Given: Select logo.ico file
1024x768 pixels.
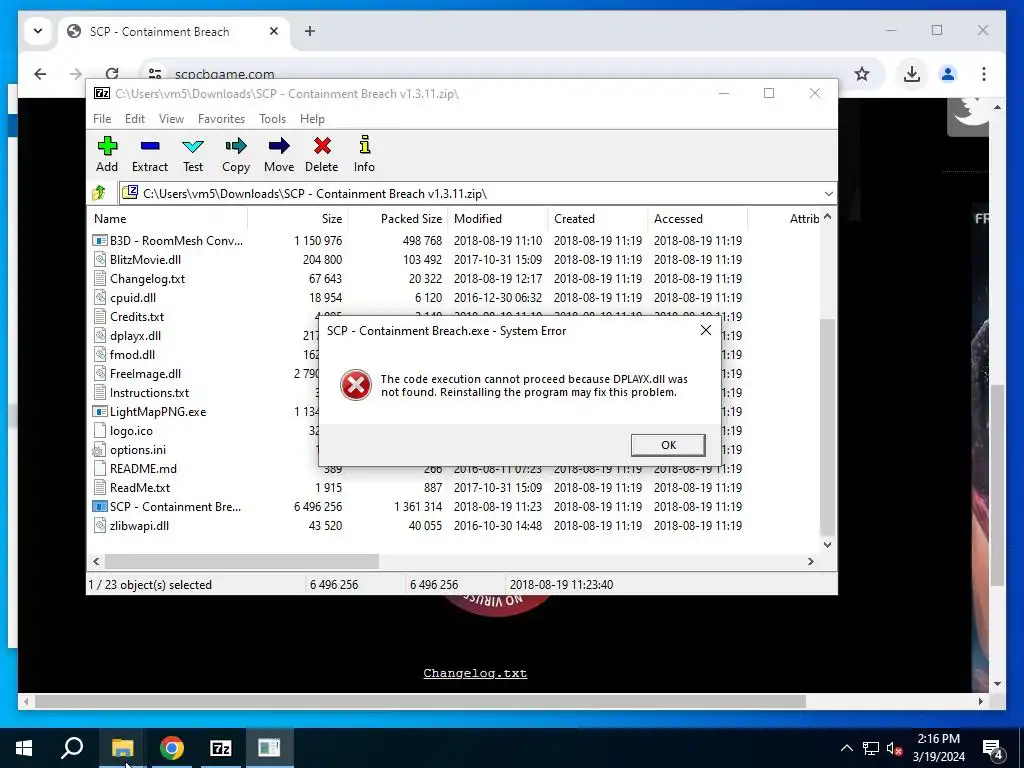Looking at the screenshot, I should coord(131,430).
